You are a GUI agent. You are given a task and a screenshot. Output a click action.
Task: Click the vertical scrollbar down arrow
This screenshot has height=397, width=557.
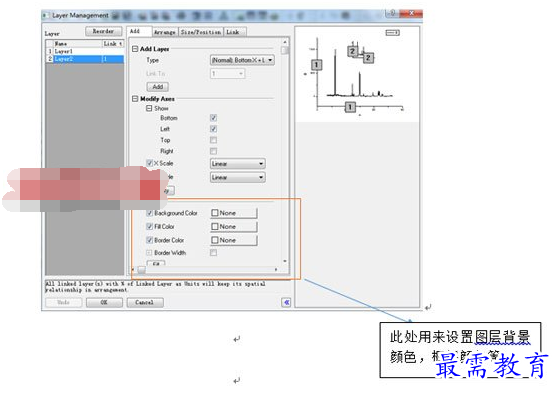coord(285,261)
